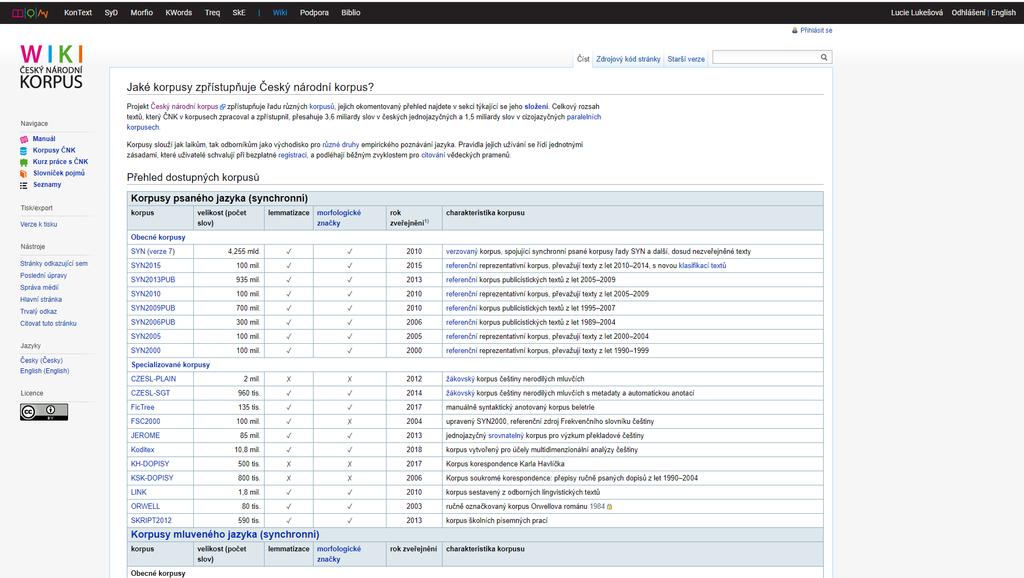Screen dimensions: 1024x578
Task: Select Česky (Česky) language link
Action: [41, 361]
